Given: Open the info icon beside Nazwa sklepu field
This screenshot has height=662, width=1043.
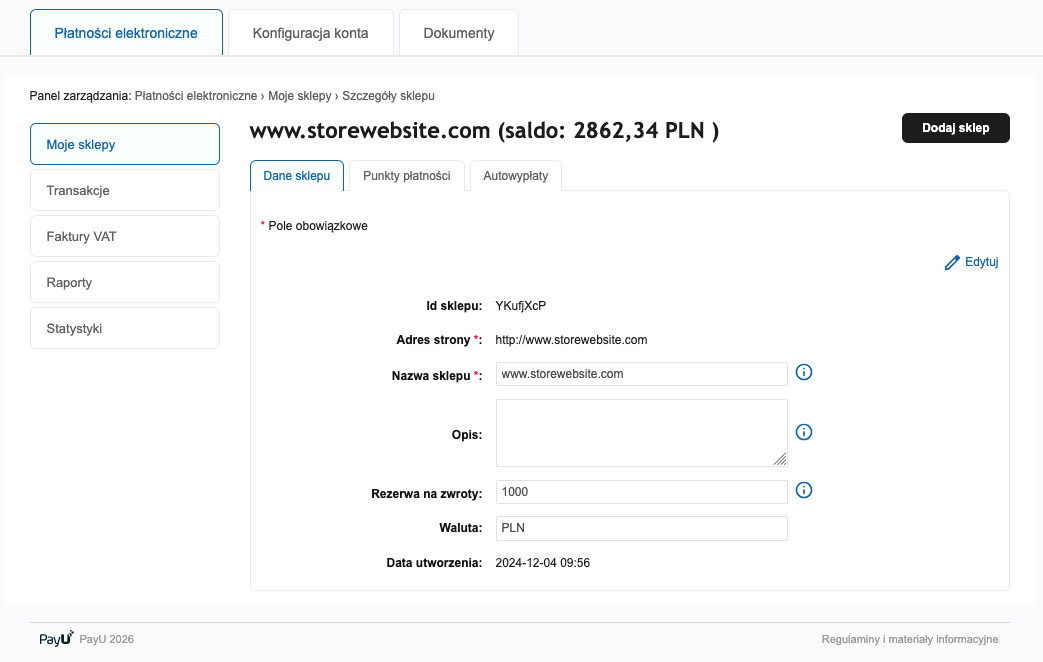Looking at the screenshot, I should pyautogui.click(x=804, y=372).
